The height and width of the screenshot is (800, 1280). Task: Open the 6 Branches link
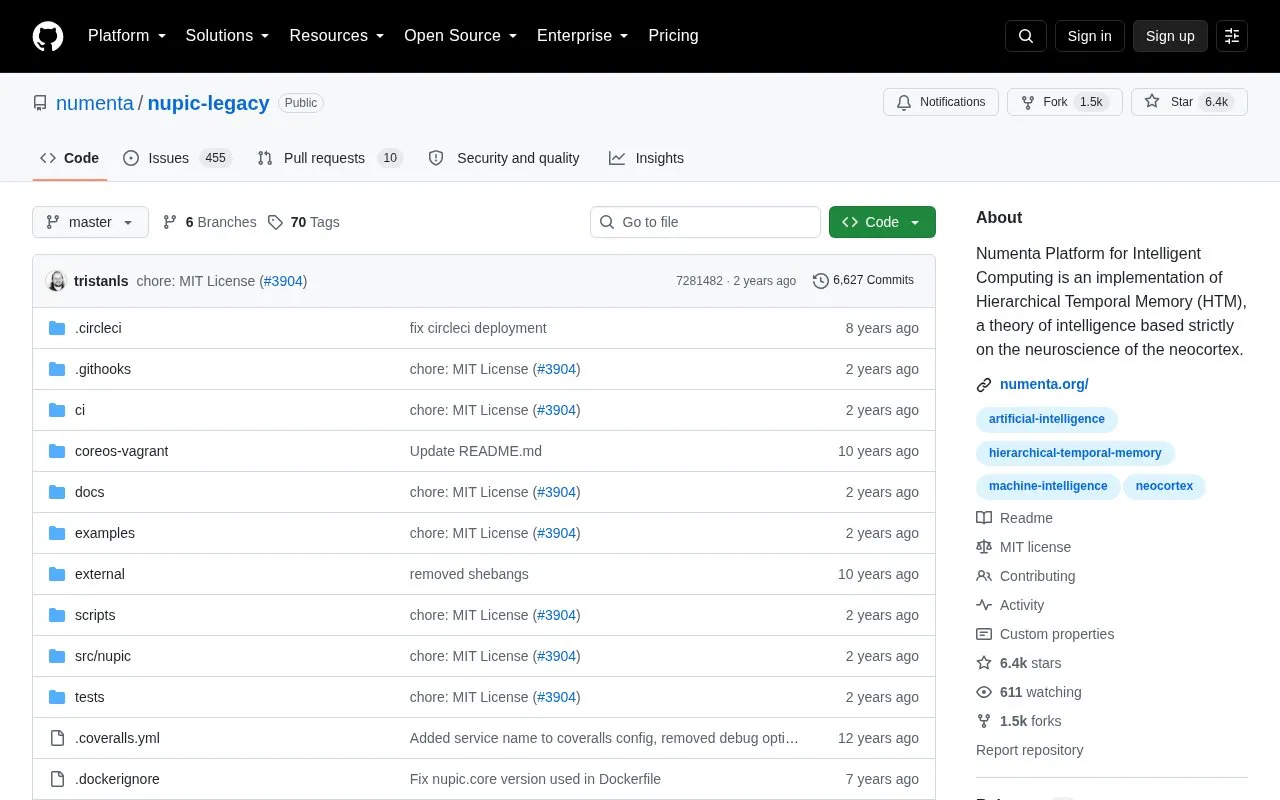pyautogui.click(x=209, y=222)
